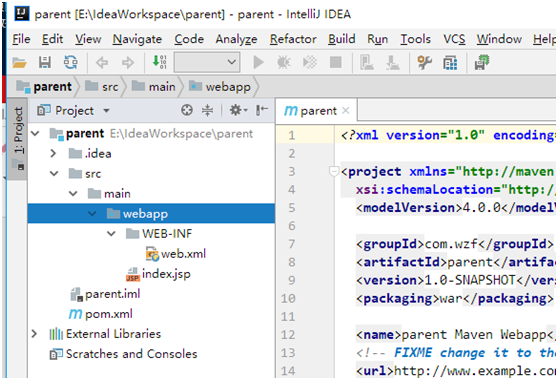The width and height of the screenshot is (558, 380).
Task: Collapse the src folder
Action: coord(54,174)
